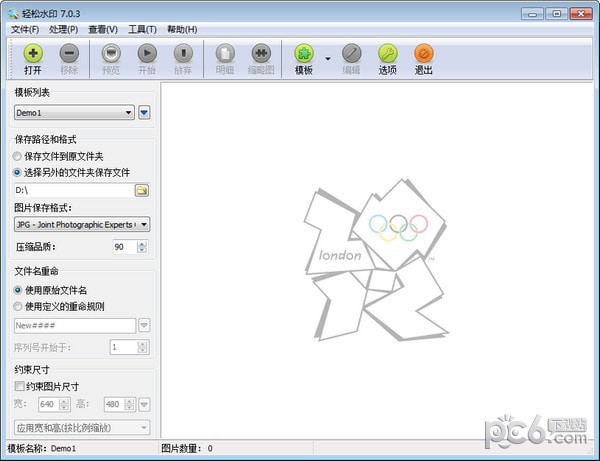Open the dropdown arrow beside New#### field
Screen dimensions: 600x461
click(144, 325)
